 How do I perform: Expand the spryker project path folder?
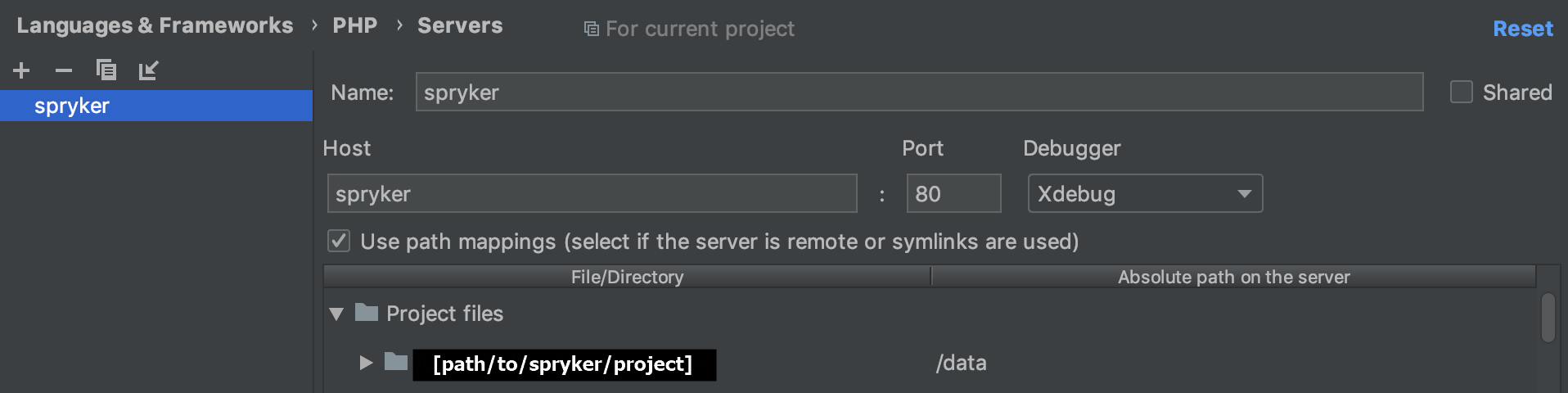[x=366, y=363]
